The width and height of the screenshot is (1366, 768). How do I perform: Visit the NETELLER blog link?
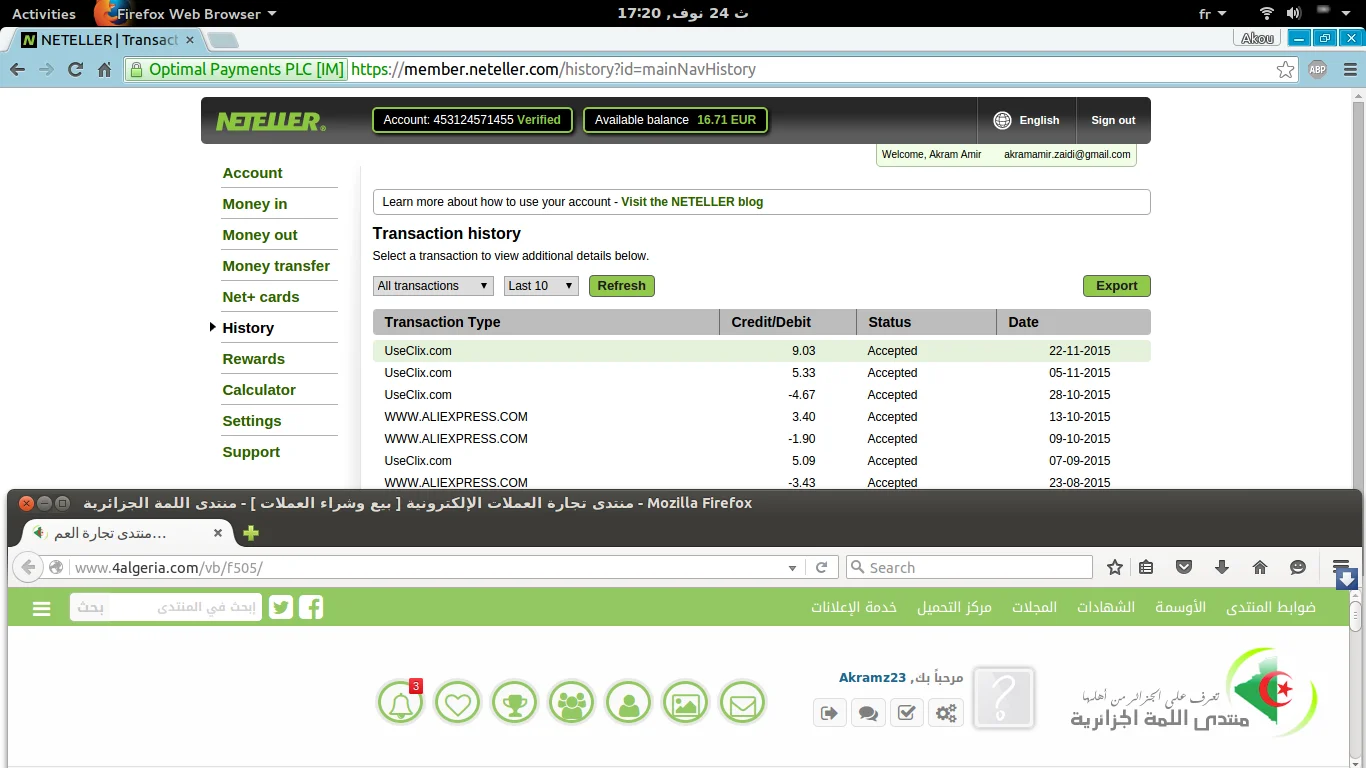click(692, 202)
